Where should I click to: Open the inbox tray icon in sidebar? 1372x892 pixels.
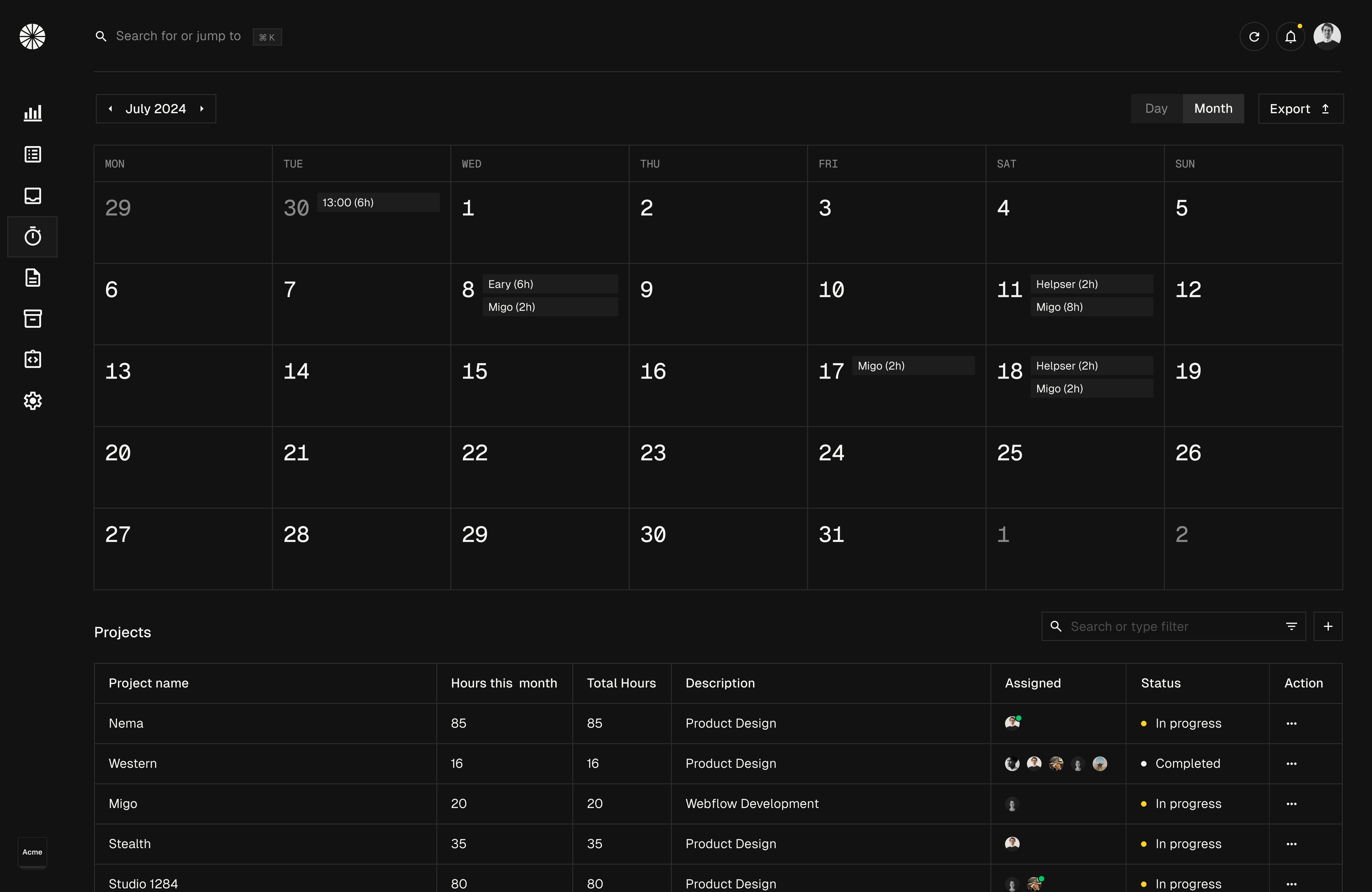coord(33,195)
